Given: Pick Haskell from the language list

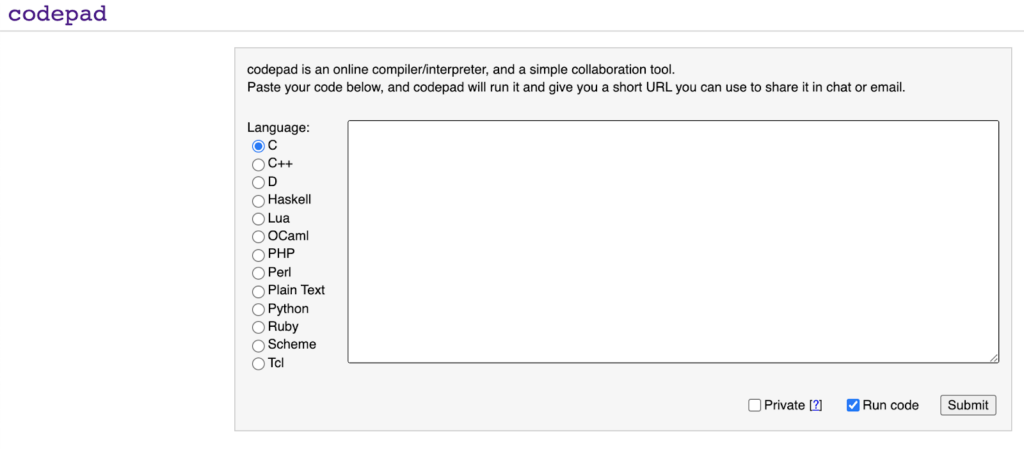Looking at the screenshot, I should [258, 200].
